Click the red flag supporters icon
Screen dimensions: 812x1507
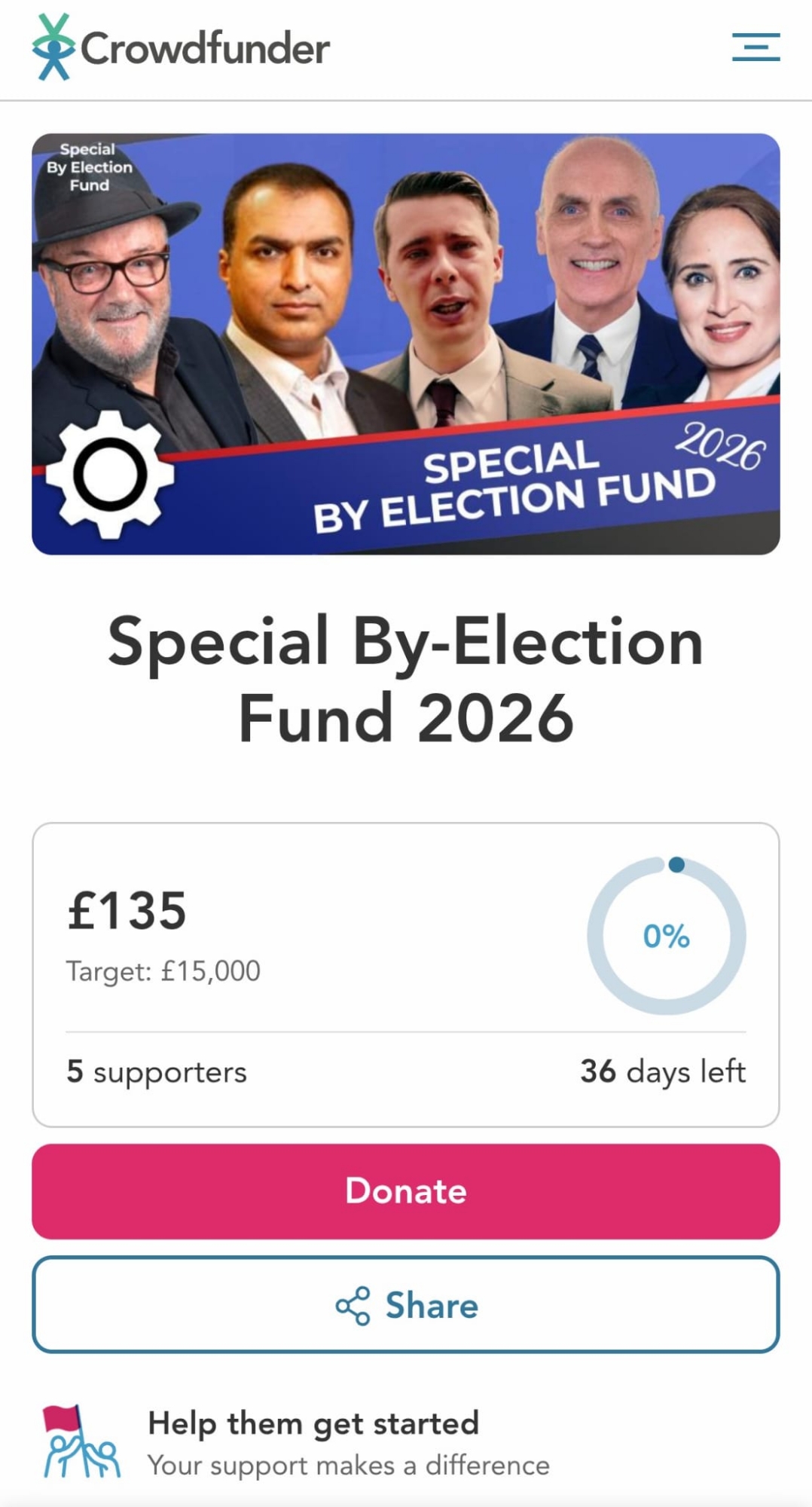tap(81, 1442)
